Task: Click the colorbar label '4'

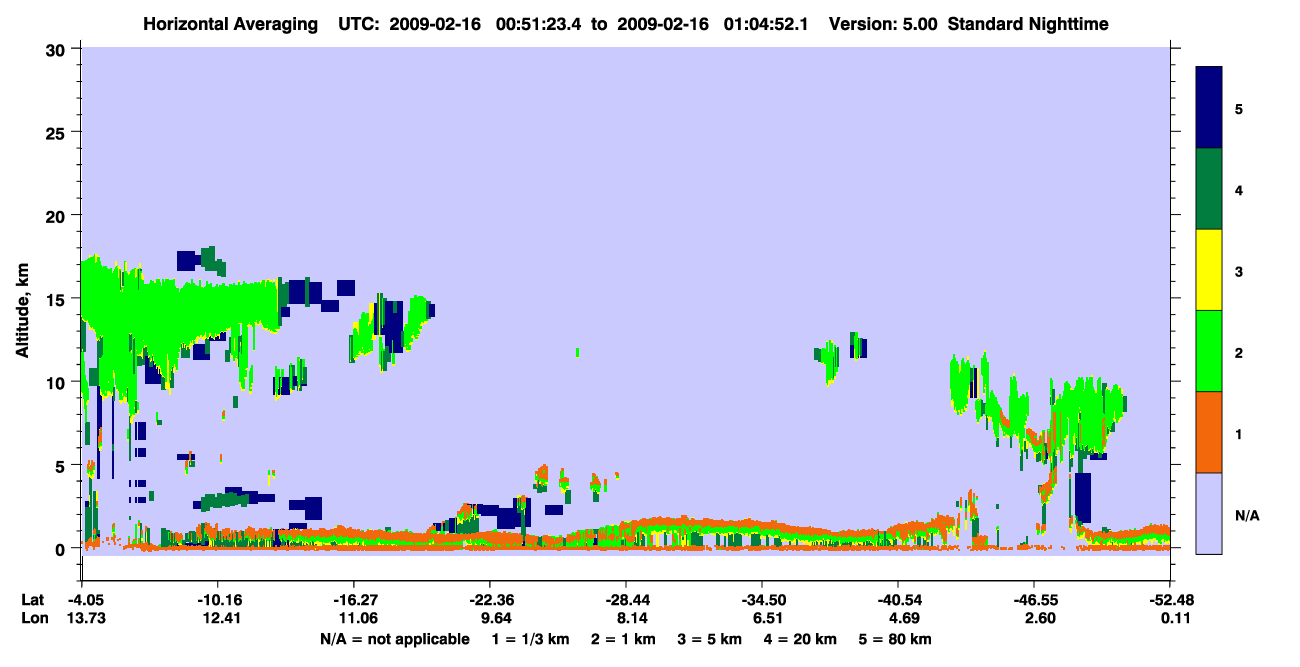Action: pyautogui.click(x=1239, y=189)
